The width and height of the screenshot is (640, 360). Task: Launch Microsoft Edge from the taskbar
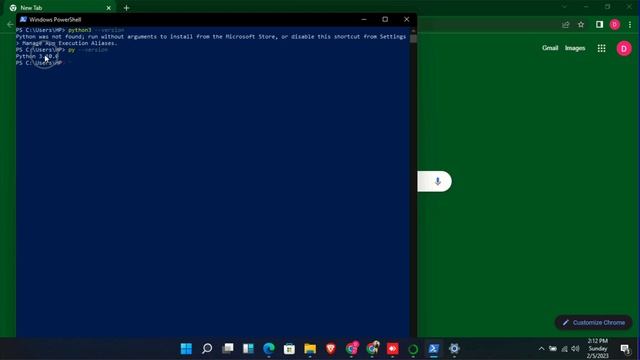point(269,349)
